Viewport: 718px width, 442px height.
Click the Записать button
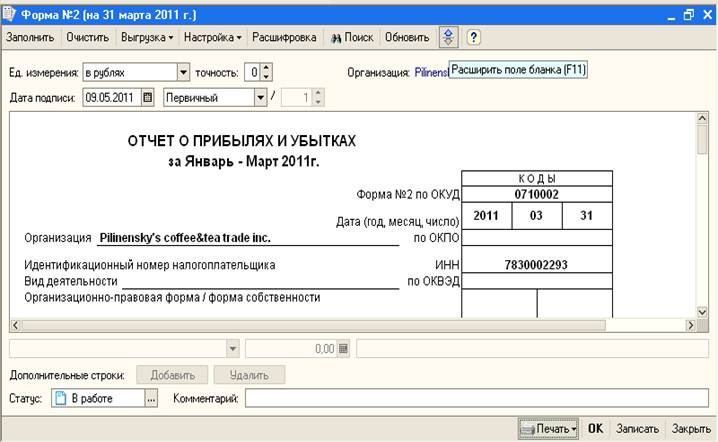tap(637, 429)
